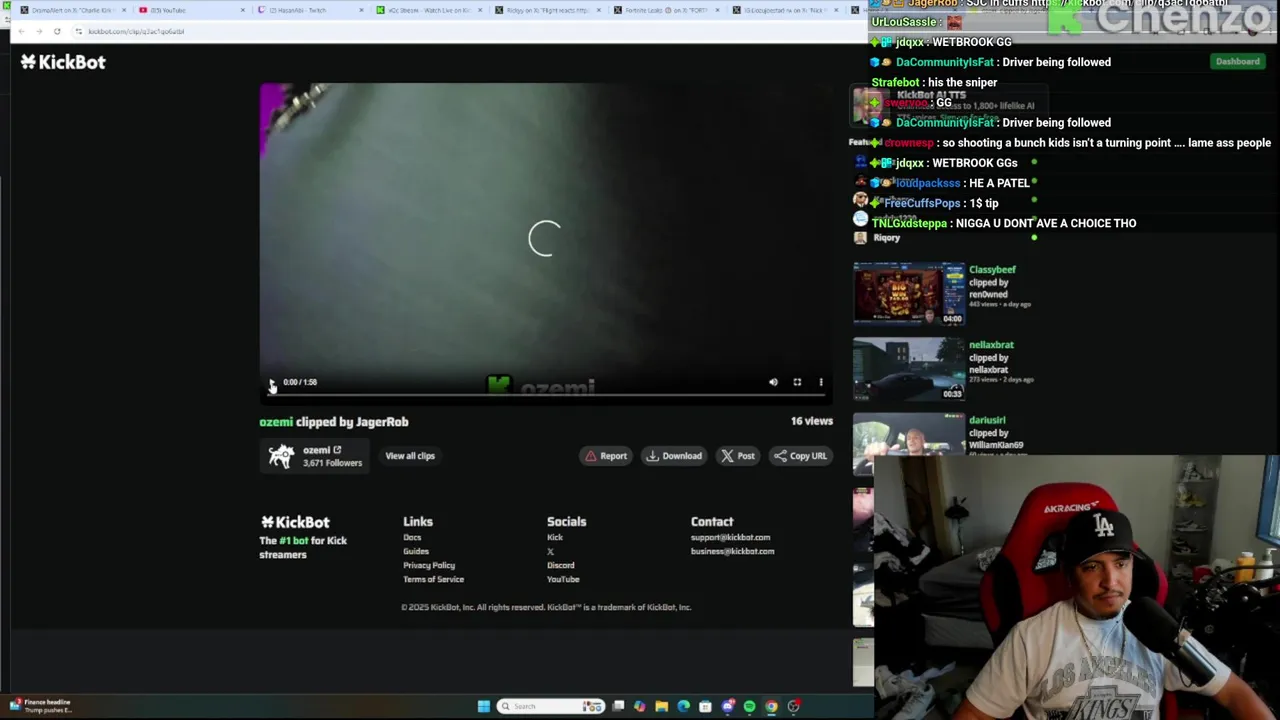Open the Privacy Policy link
The image size is (1280, 720).
tap(429, 565)
